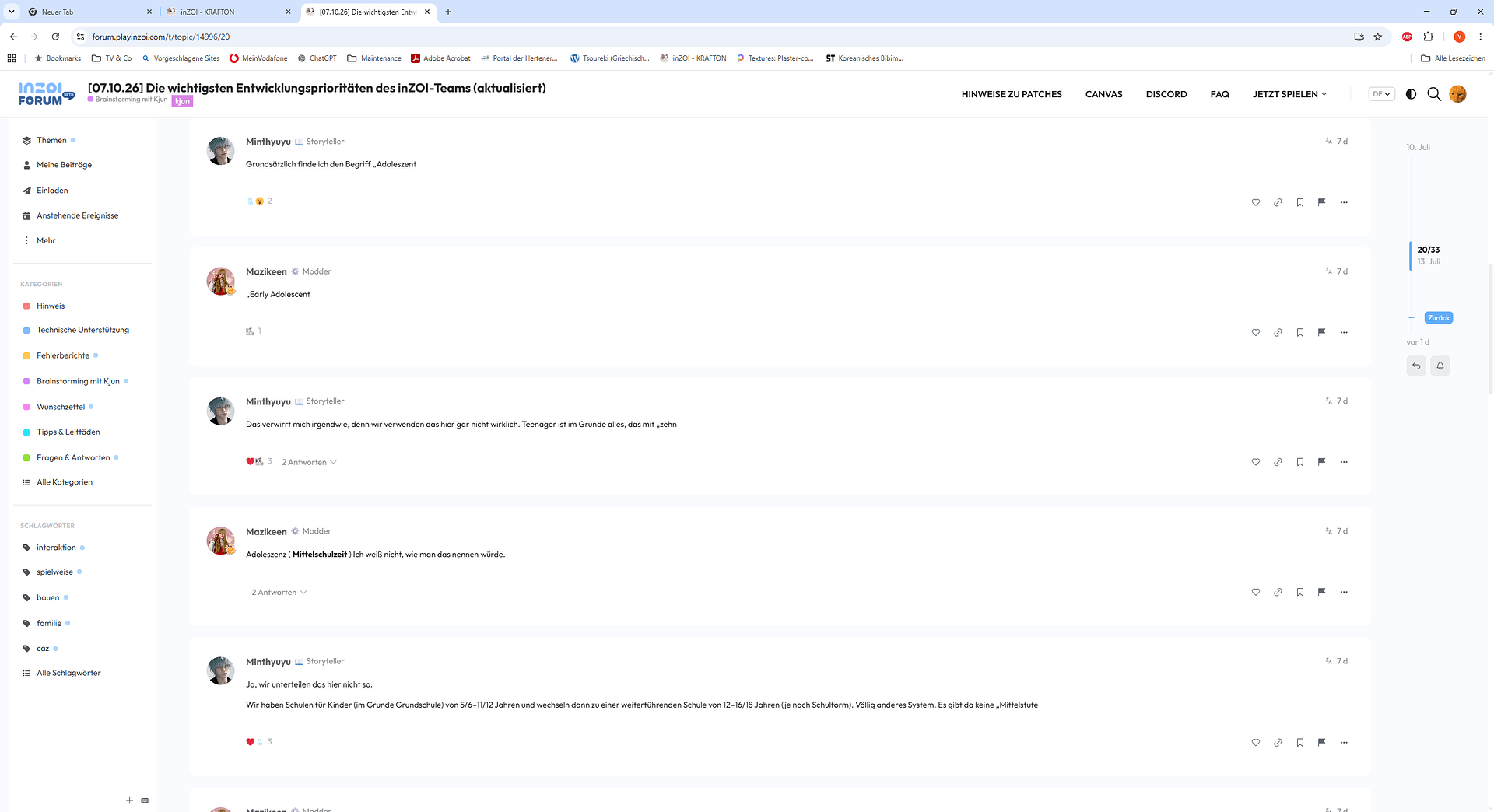Viewport: 1494px width, 812px height.
Task: Expand Mehr in sidebar
Action: [46, 240]
